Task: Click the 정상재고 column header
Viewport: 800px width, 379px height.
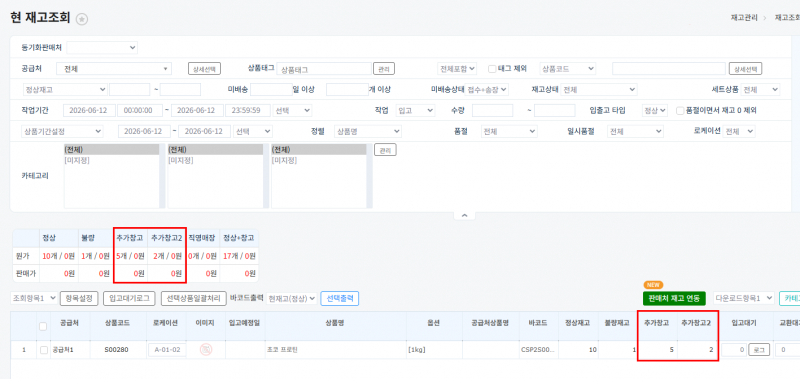Action: (577, 323)
